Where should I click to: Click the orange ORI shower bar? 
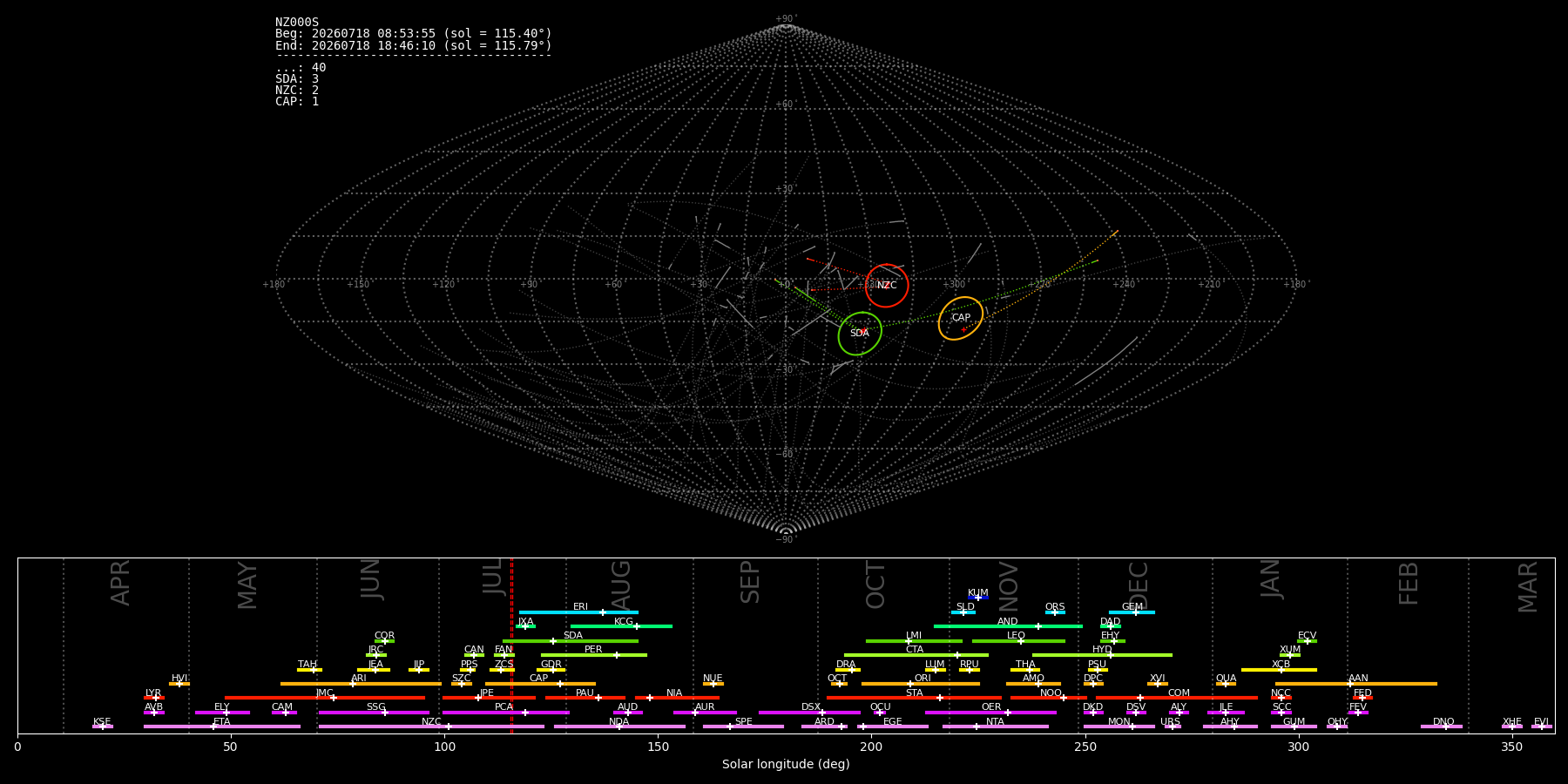[x=921, y=684]
